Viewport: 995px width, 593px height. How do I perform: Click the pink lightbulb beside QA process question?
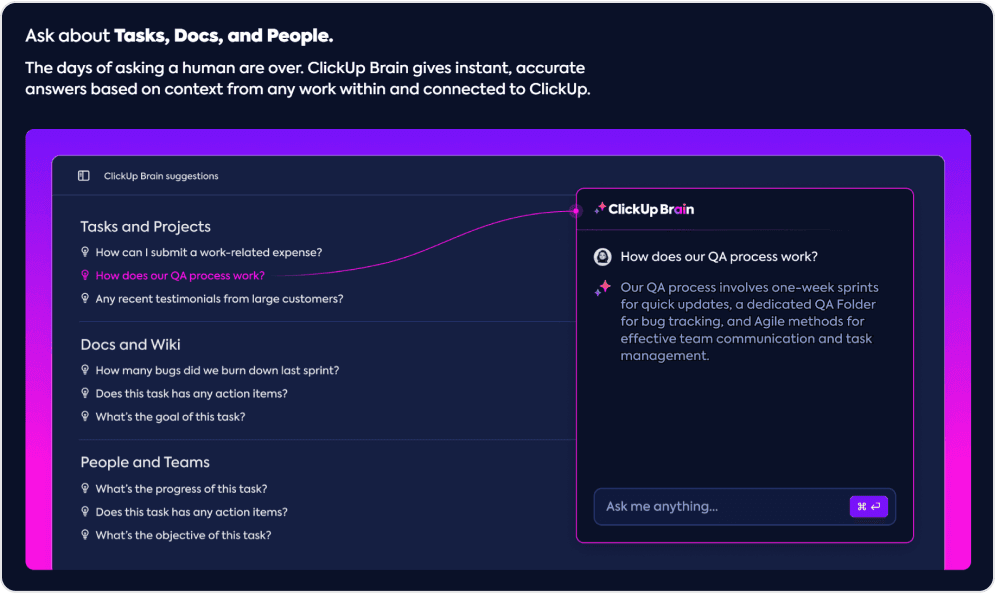click(x=85, y=275)
